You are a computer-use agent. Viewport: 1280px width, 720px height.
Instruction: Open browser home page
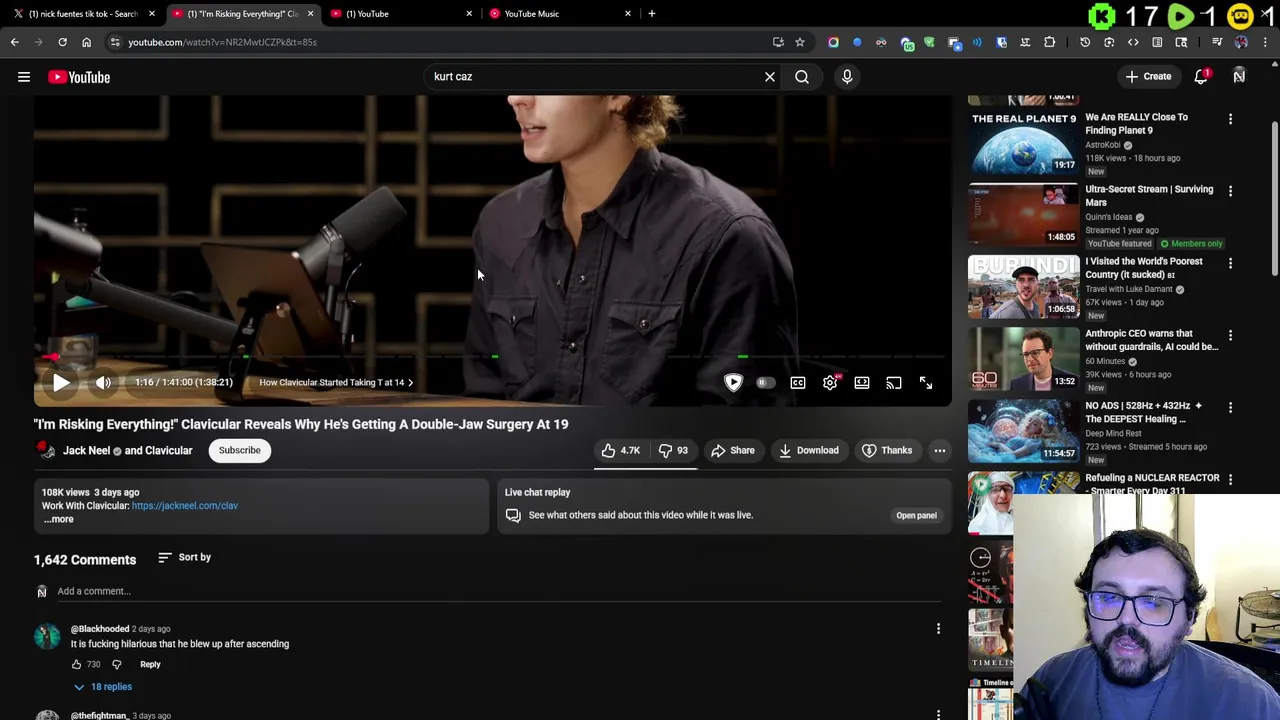tap(86, 42)
